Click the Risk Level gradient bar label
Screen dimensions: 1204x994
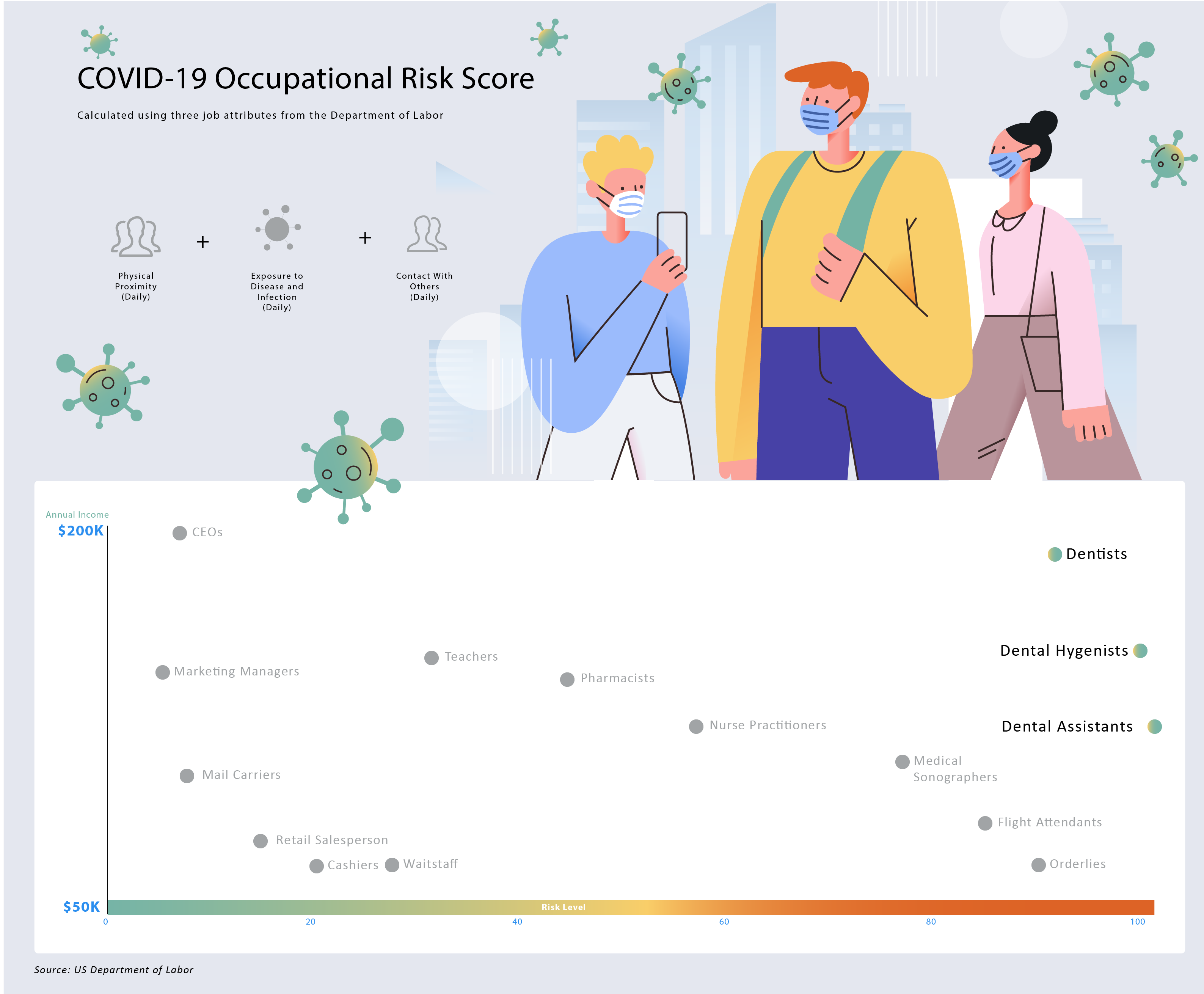click(564, 908)
